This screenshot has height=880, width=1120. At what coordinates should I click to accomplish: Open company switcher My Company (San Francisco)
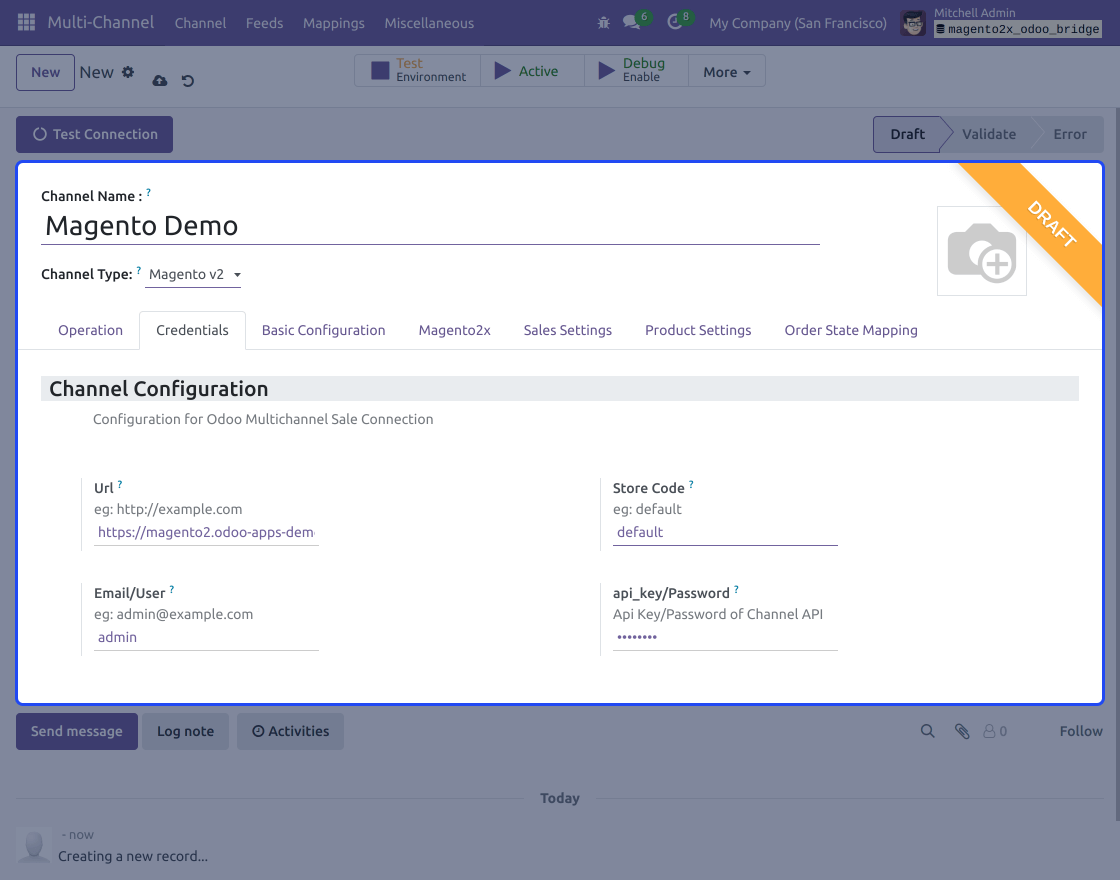pyautogui.click(x=798, y=23)
